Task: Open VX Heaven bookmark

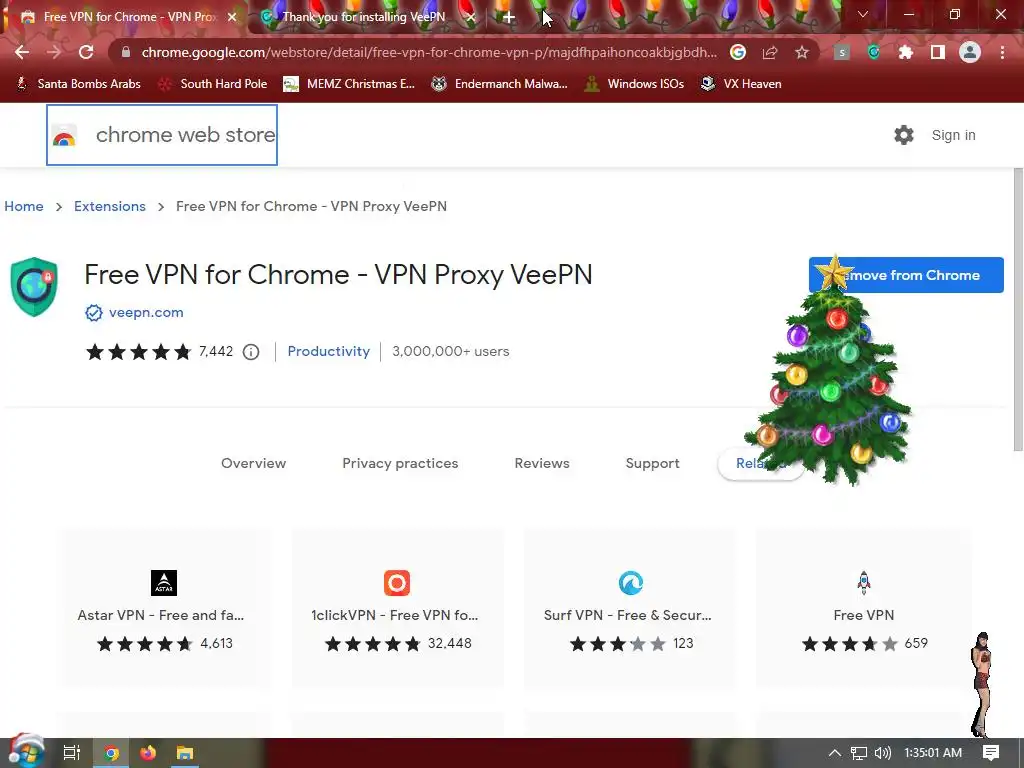Action: click(741, 84)
